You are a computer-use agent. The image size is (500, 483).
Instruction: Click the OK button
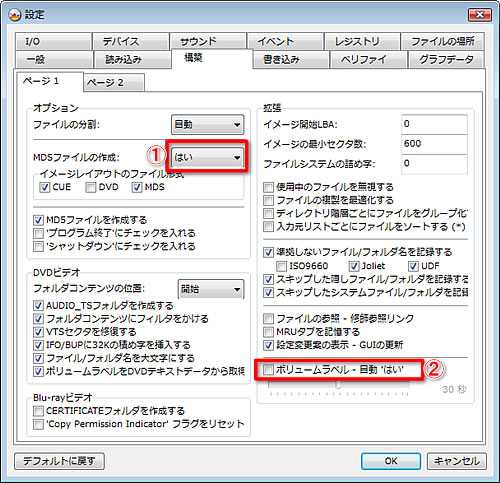[x=391, y=461]
